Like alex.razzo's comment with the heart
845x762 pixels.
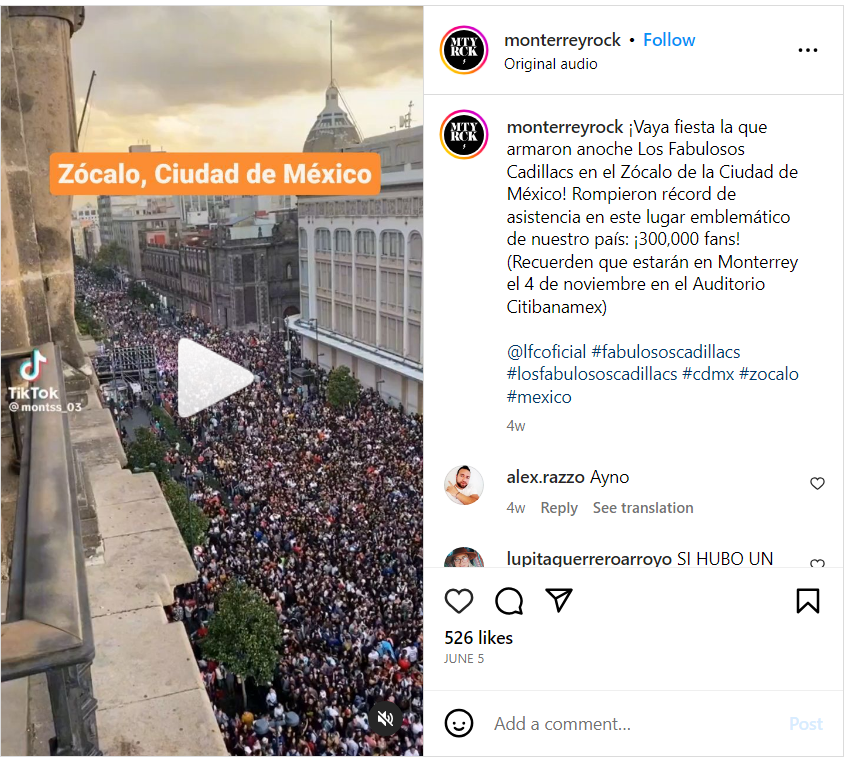817,483
